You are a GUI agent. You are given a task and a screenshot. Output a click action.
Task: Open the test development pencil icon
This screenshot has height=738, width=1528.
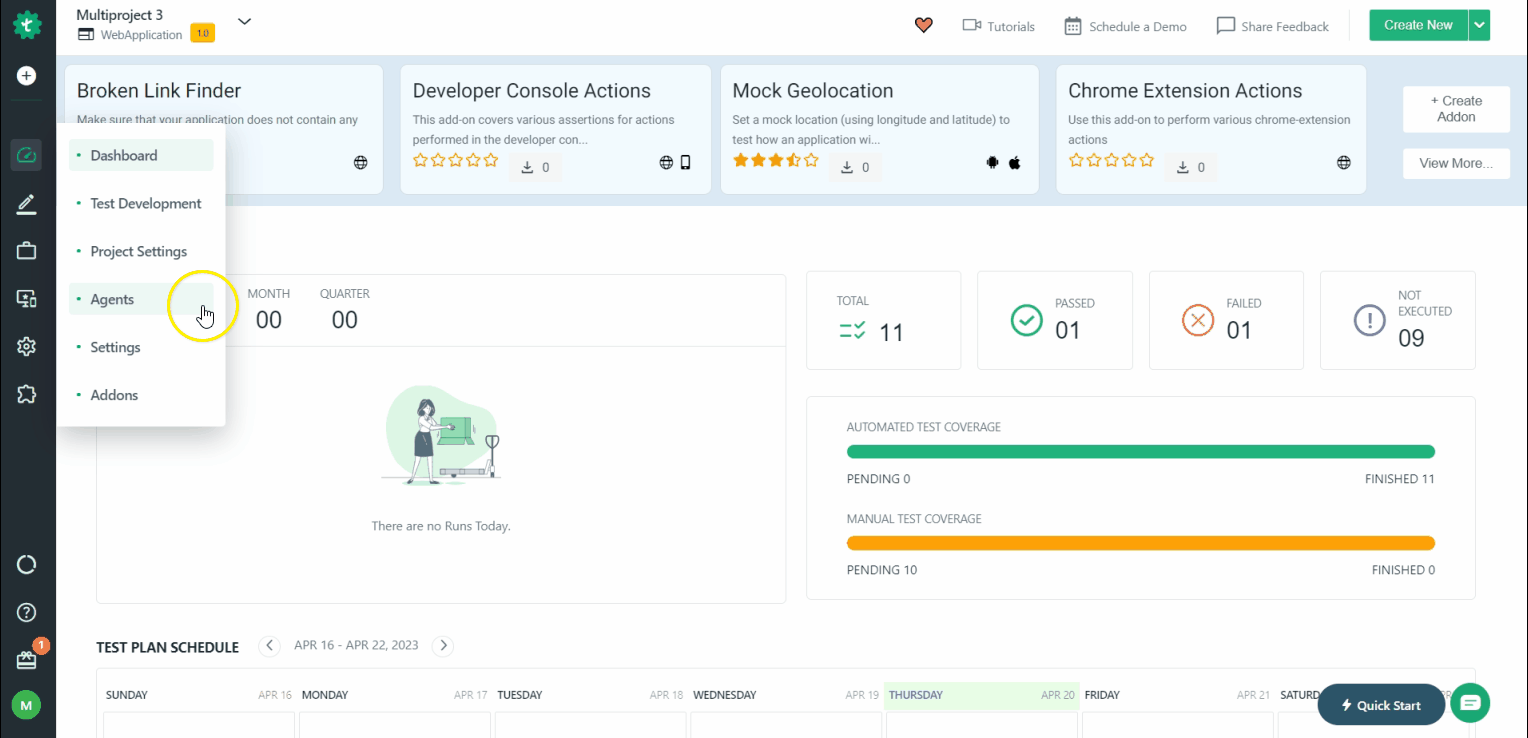(x=27, y=204)
